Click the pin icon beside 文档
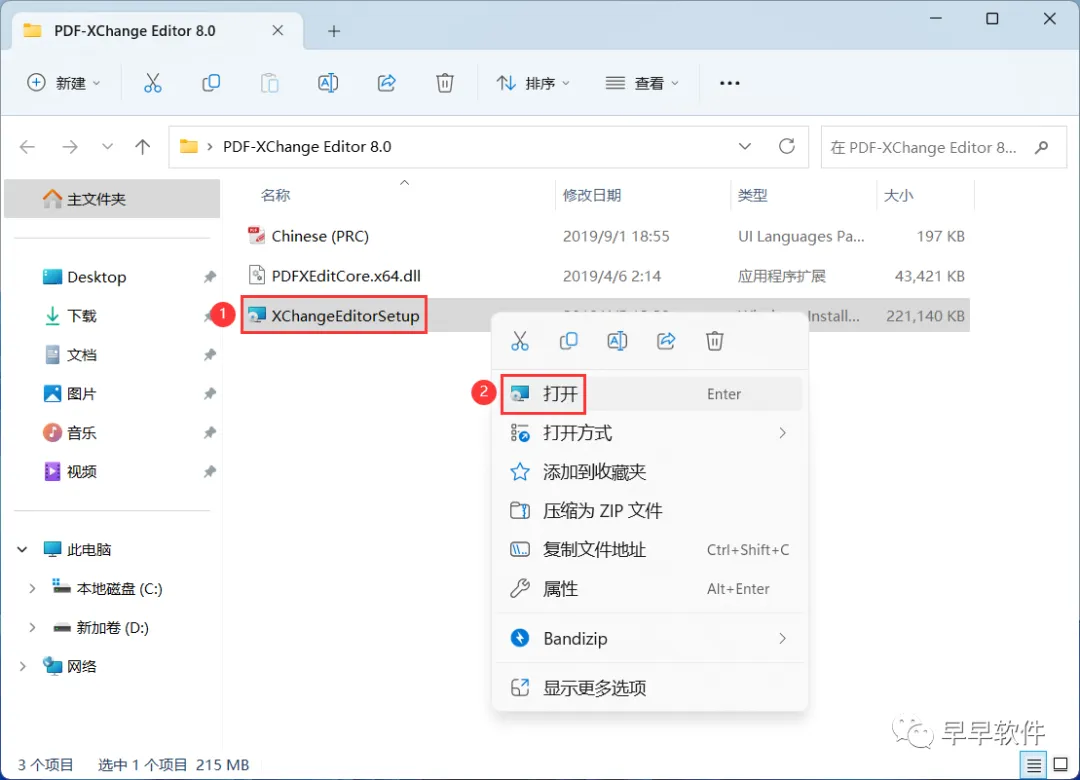Image resolution: width=1080 pixels, height=780 pixels. tap(209, 355)
